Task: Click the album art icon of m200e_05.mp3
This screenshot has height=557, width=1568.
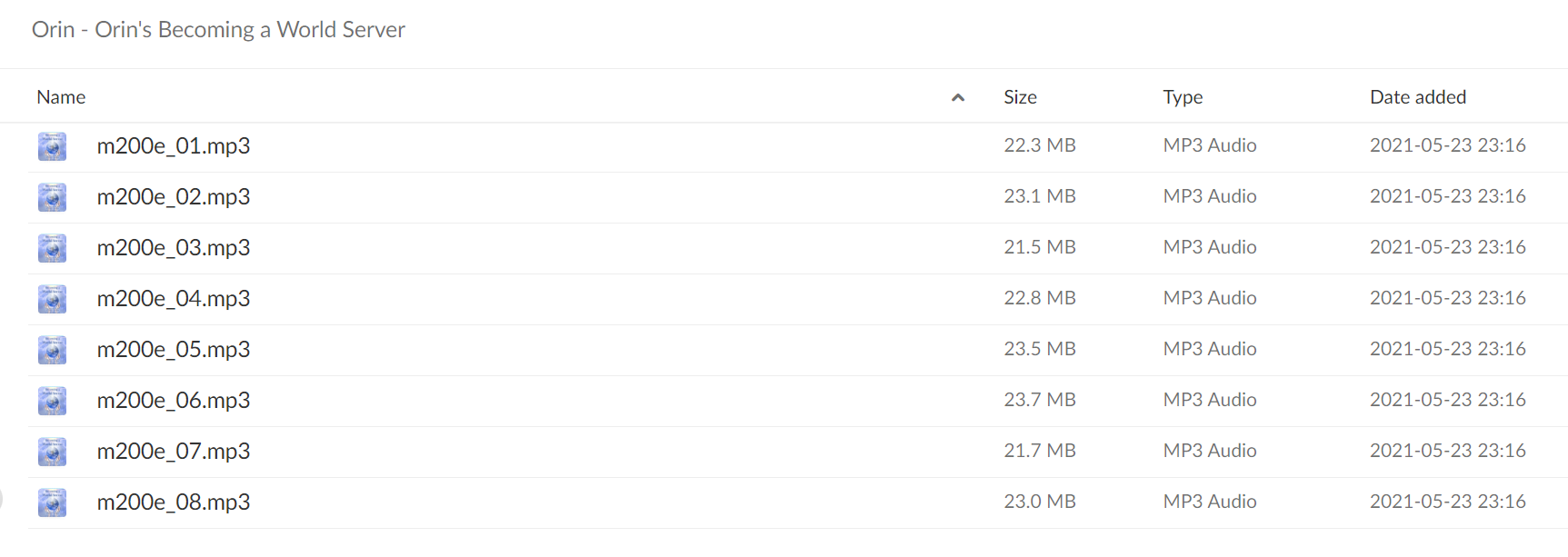Action: click(52, 350)
